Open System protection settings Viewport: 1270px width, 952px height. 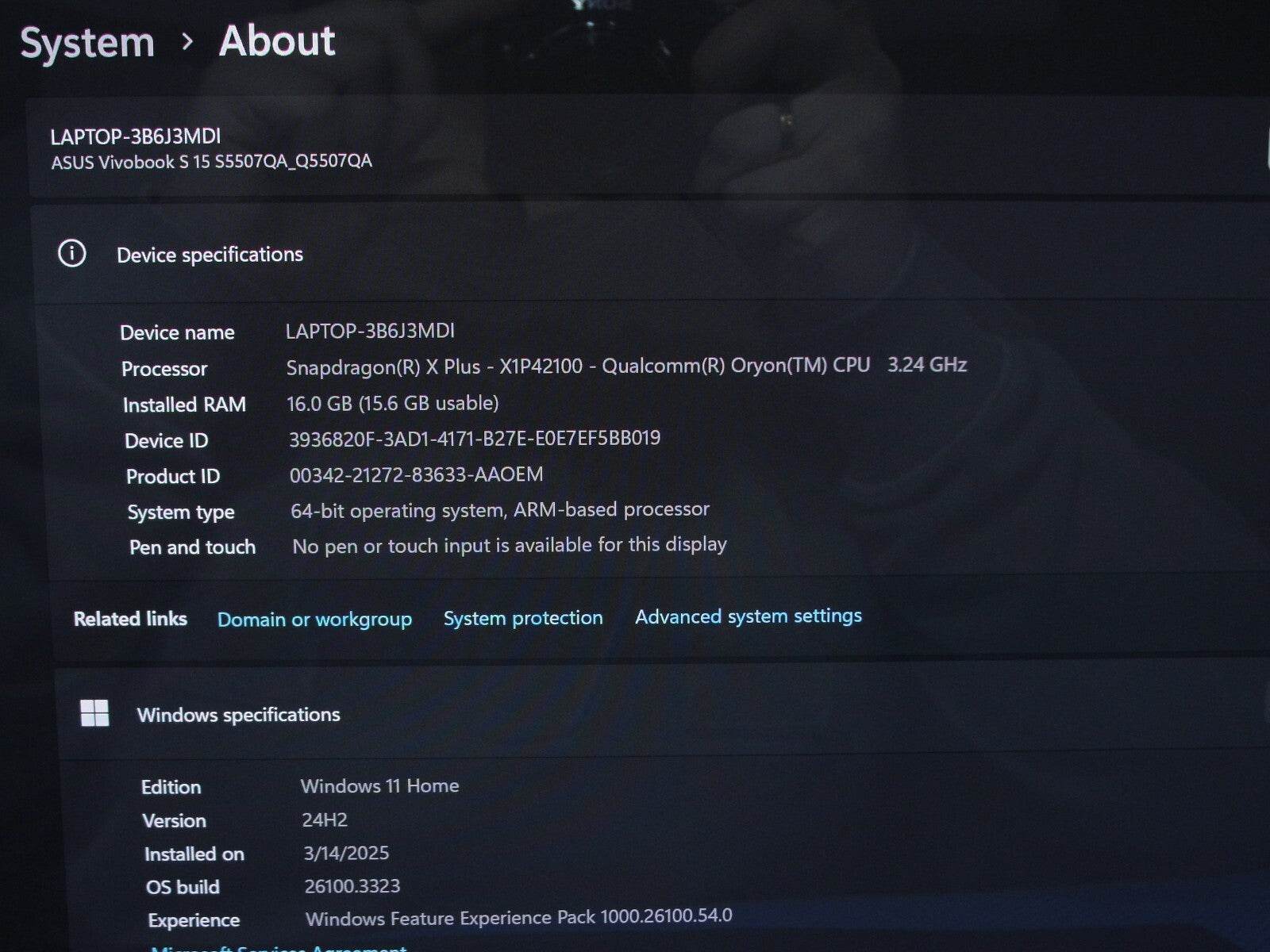click(522, 618)
